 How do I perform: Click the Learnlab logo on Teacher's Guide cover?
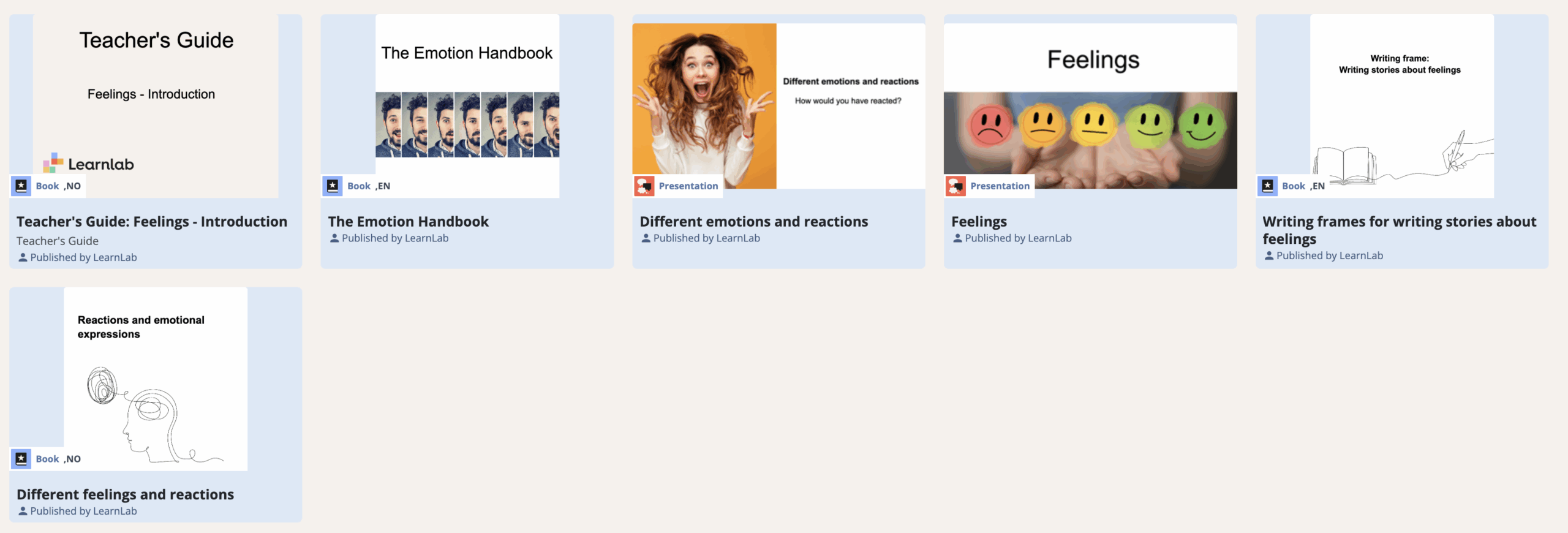point(89,164)
